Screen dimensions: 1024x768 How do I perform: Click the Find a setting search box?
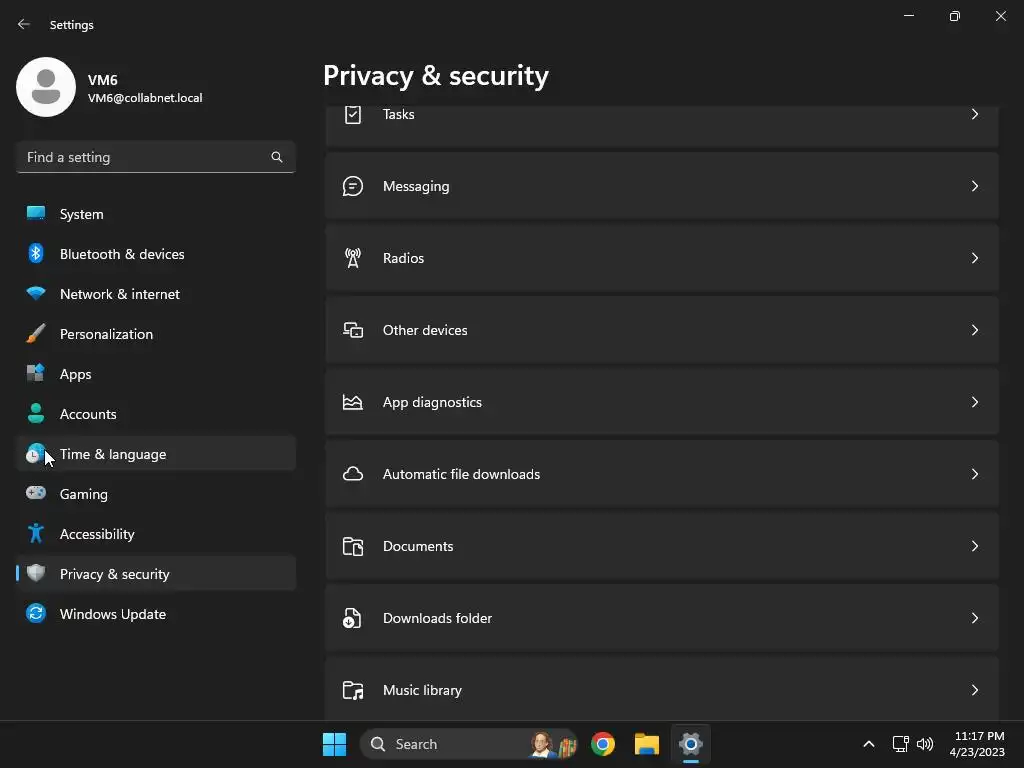click(145, 157)
